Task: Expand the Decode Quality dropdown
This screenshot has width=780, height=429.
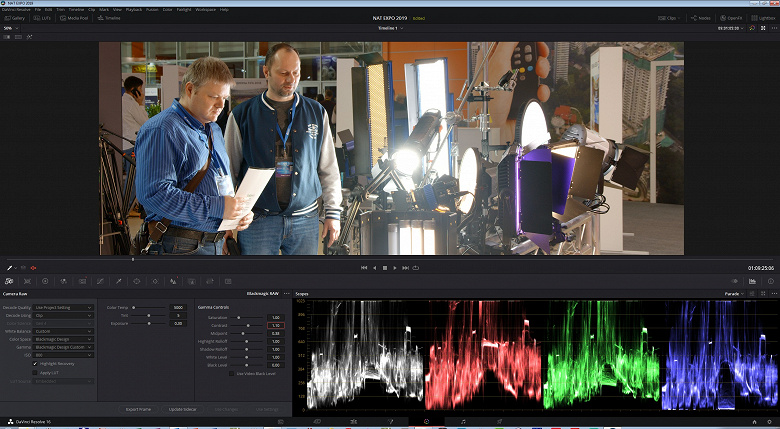Action: pos(62,307)
